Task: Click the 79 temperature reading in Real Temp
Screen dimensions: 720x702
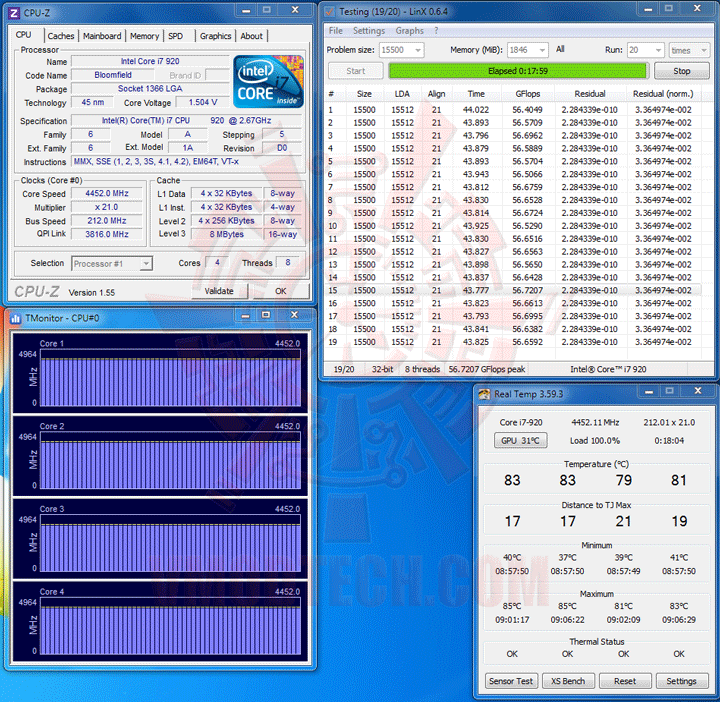Action: pyautogui.click(x=624, y=480)
